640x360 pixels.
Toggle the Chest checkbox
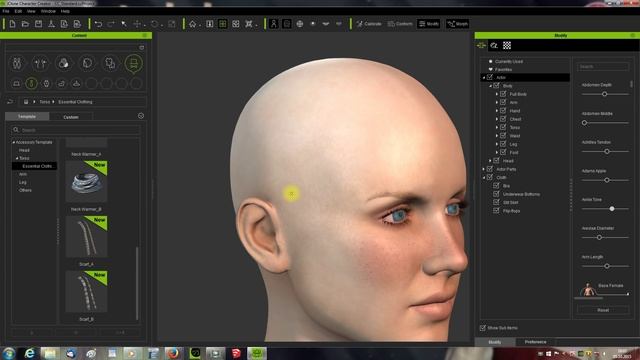tap(503, 119)
